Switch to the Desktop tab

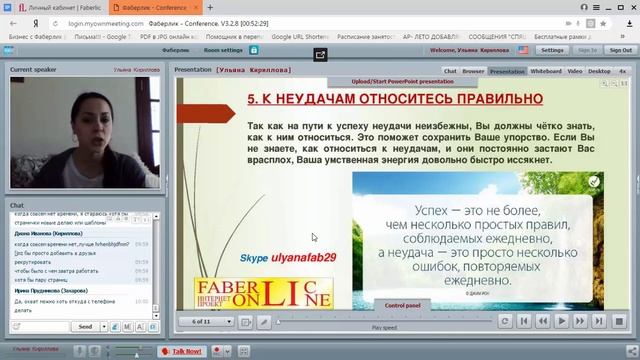(599, 71)
